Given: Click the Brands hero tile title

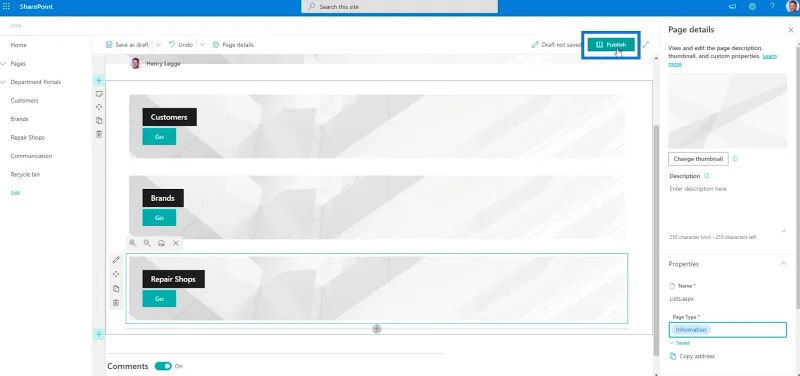Looking at the screenshot, I should pos(163,198).
